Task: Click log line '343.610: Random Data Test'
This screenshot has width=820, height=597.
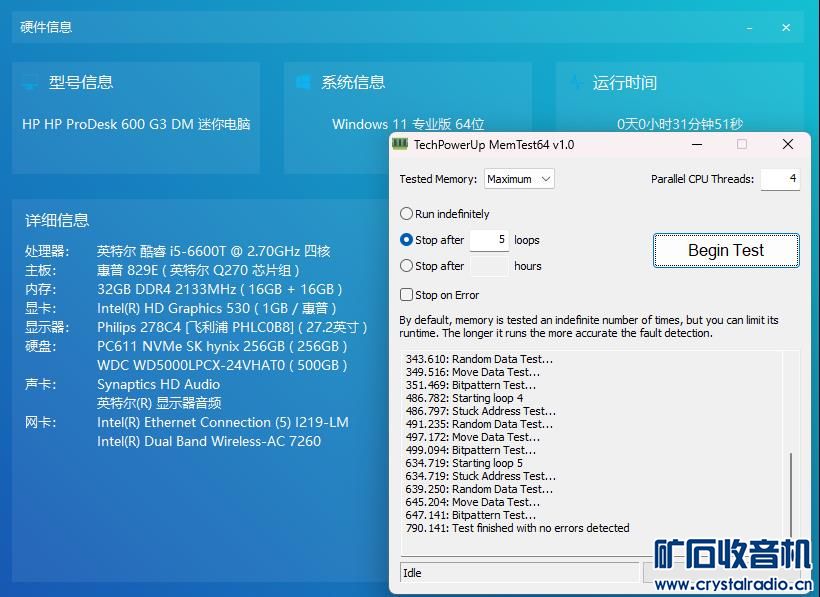Action: (x=479, y=359)
